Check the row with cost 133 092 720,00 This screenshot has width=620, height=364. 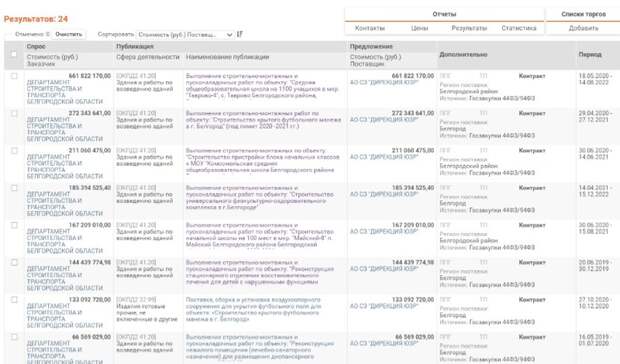tap(14, 300)
